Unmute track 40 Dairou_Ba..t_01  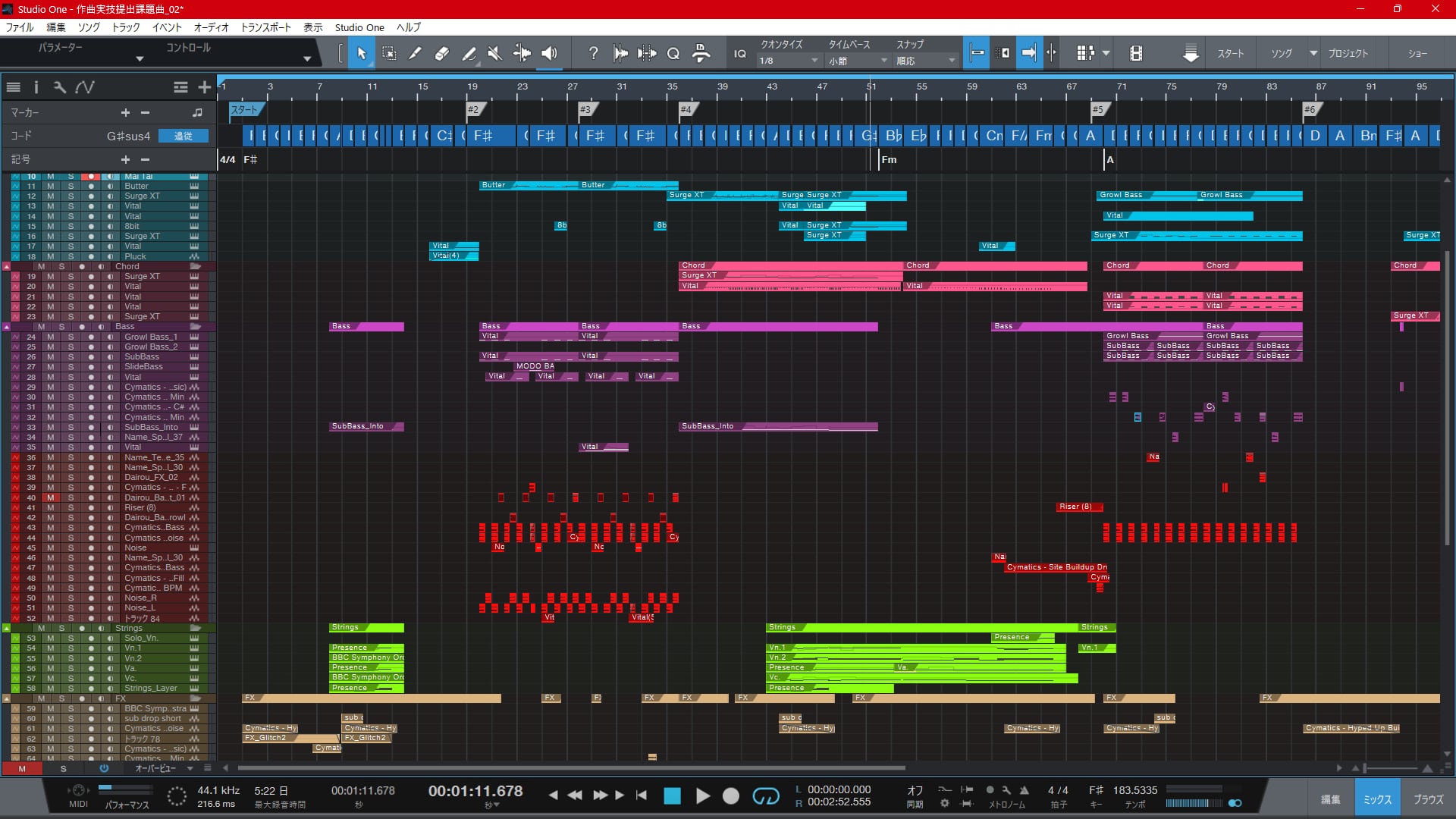click(51, 497)
